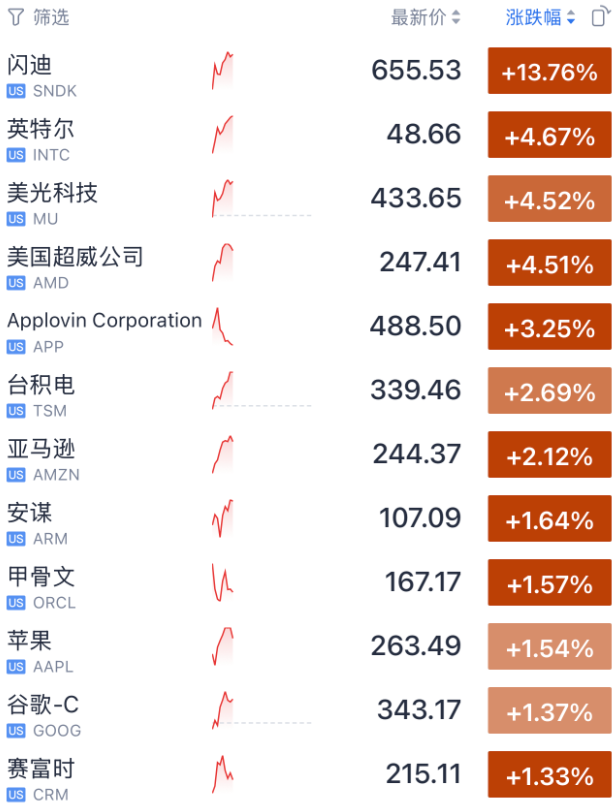Open the 美光科技 stock row
Screen dimensions: 612x810
click(x=53, y=192)
